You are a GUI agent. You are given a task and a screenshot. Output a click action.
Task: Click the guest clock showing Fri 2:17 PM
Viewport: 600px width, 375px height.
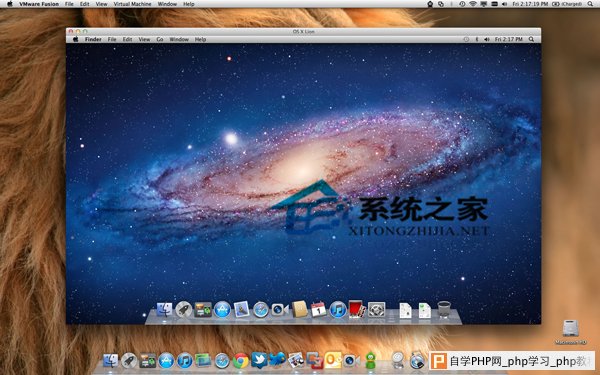pyautogui.click(x=509, y=39)
